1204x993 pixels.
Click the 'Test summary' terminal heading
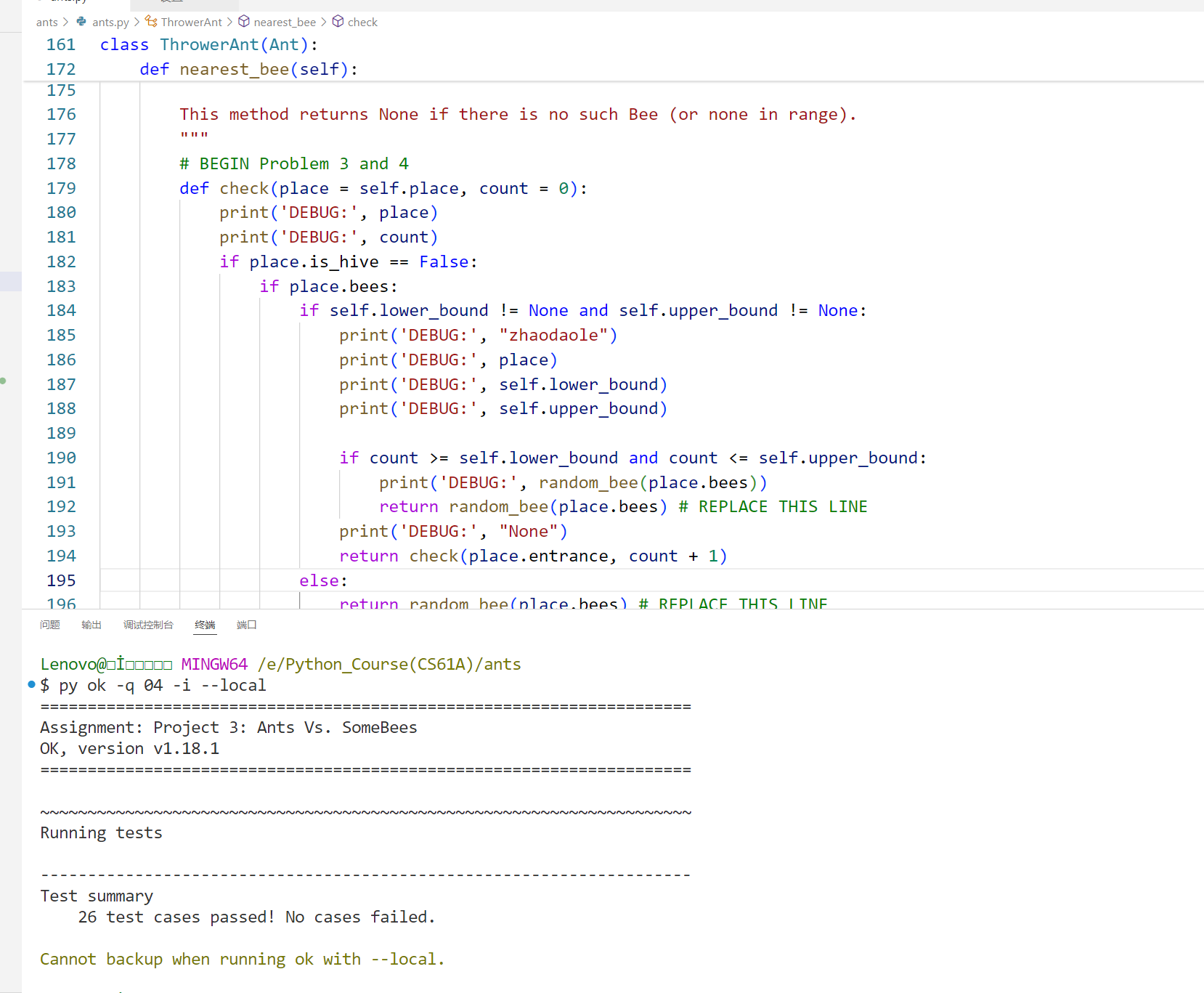coord(97,896)
